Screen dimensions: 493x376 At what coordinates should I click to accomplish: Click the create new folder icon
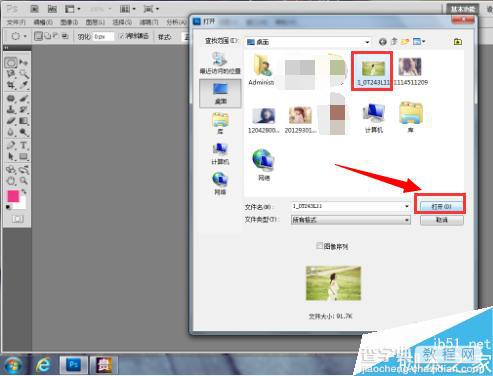point(405,42)
